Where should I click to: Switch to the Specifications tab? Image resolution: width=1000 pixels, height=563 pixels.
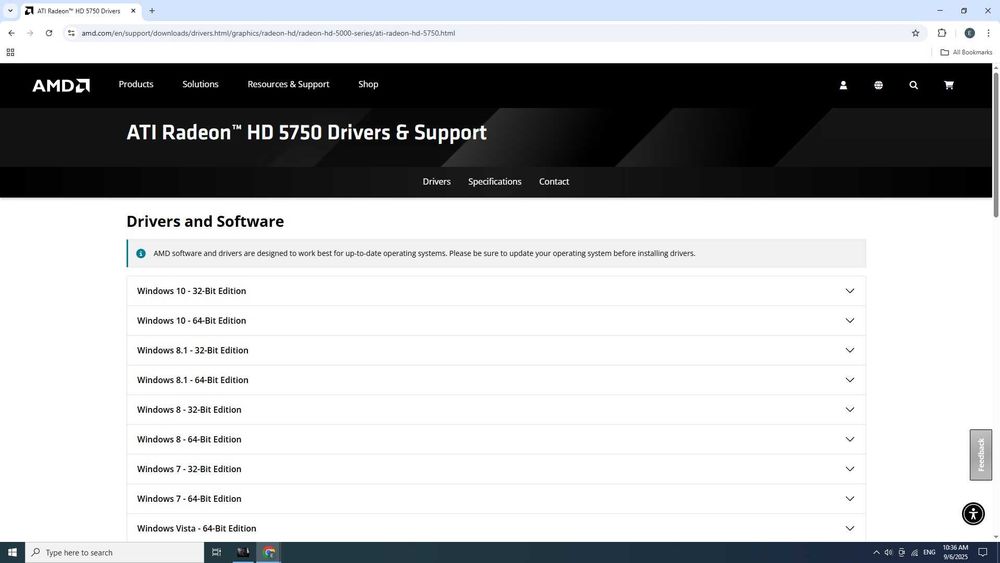494,182
